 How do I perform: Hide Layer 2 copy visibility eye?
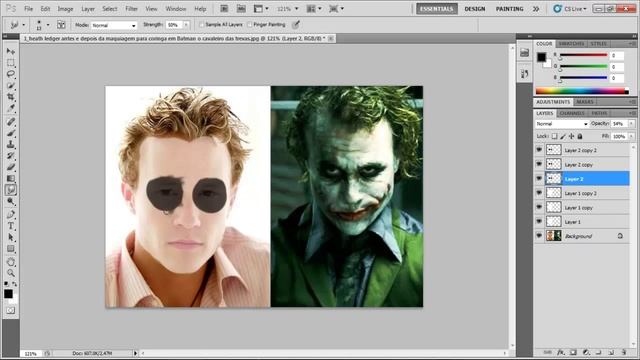[539, 164]
